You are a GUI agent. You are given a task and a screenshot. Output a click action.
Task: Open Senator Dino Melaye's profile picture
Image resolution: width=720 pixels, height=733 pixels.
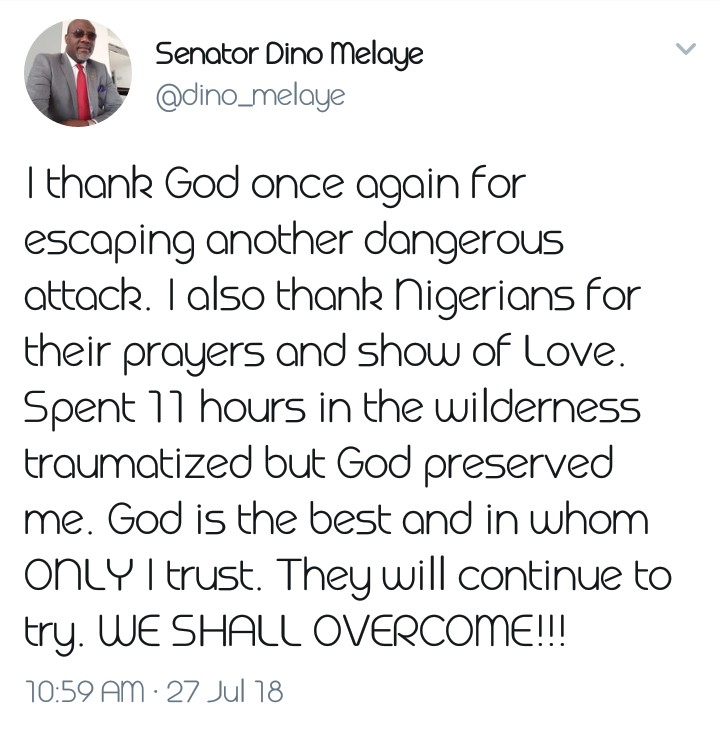78,72
